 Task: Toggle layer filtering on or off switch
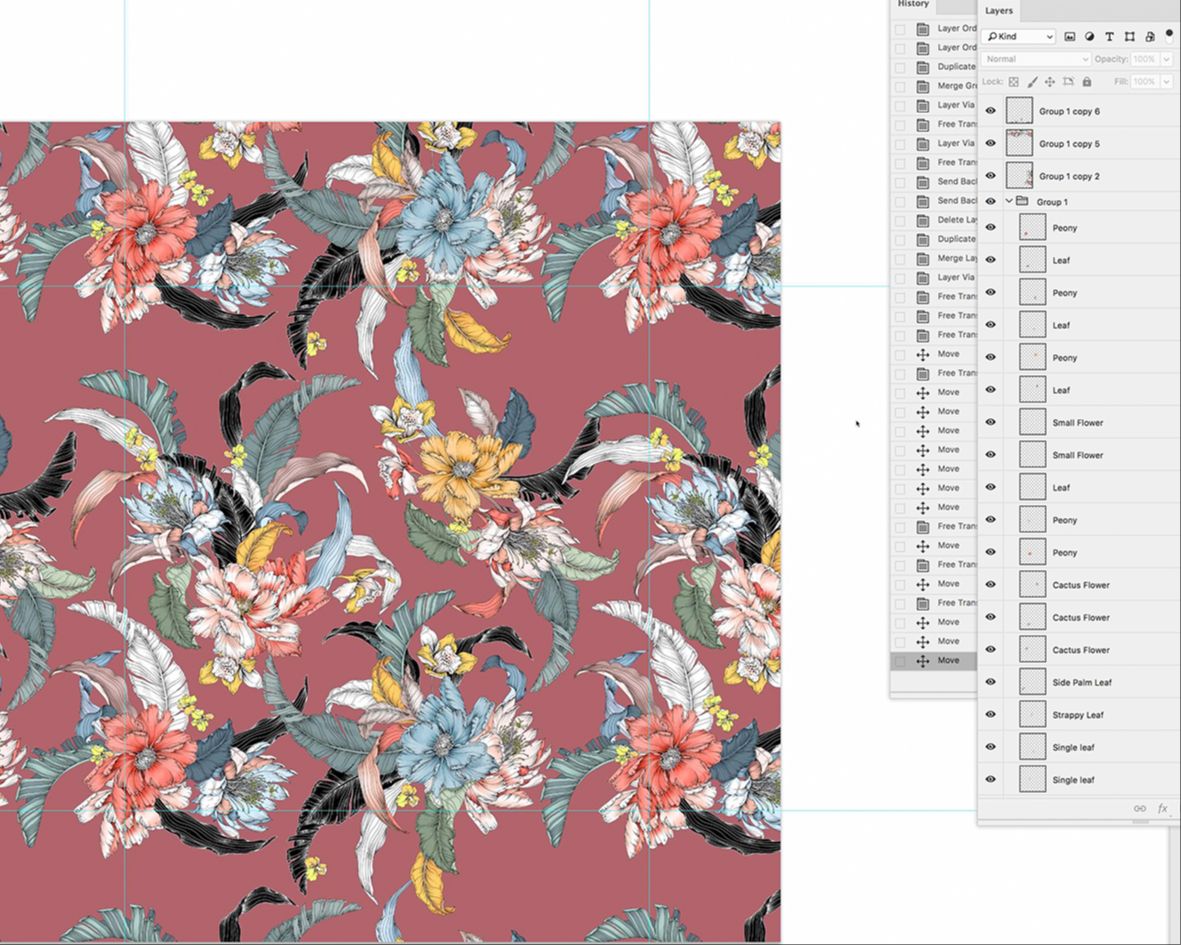1169,36
